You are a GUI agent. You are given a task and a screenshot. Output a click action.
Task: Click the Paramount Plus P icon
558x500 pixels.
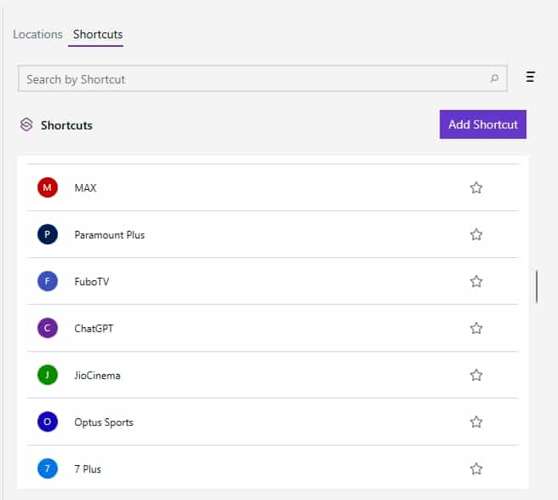point(47,234)
